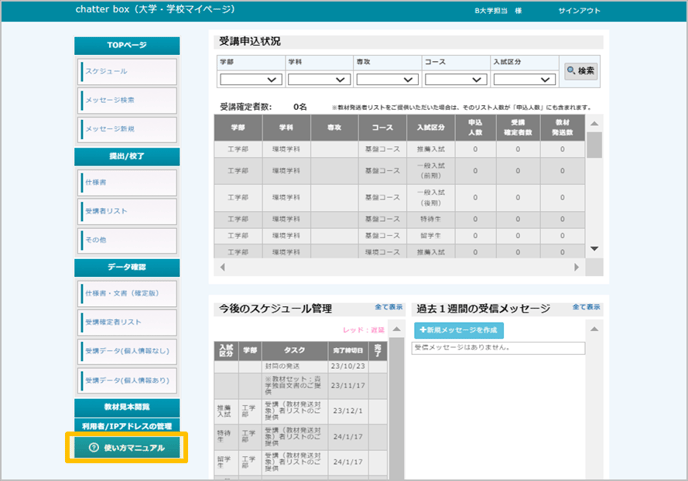Click 全て表示 link for schedule management

(x=389, y=307)
